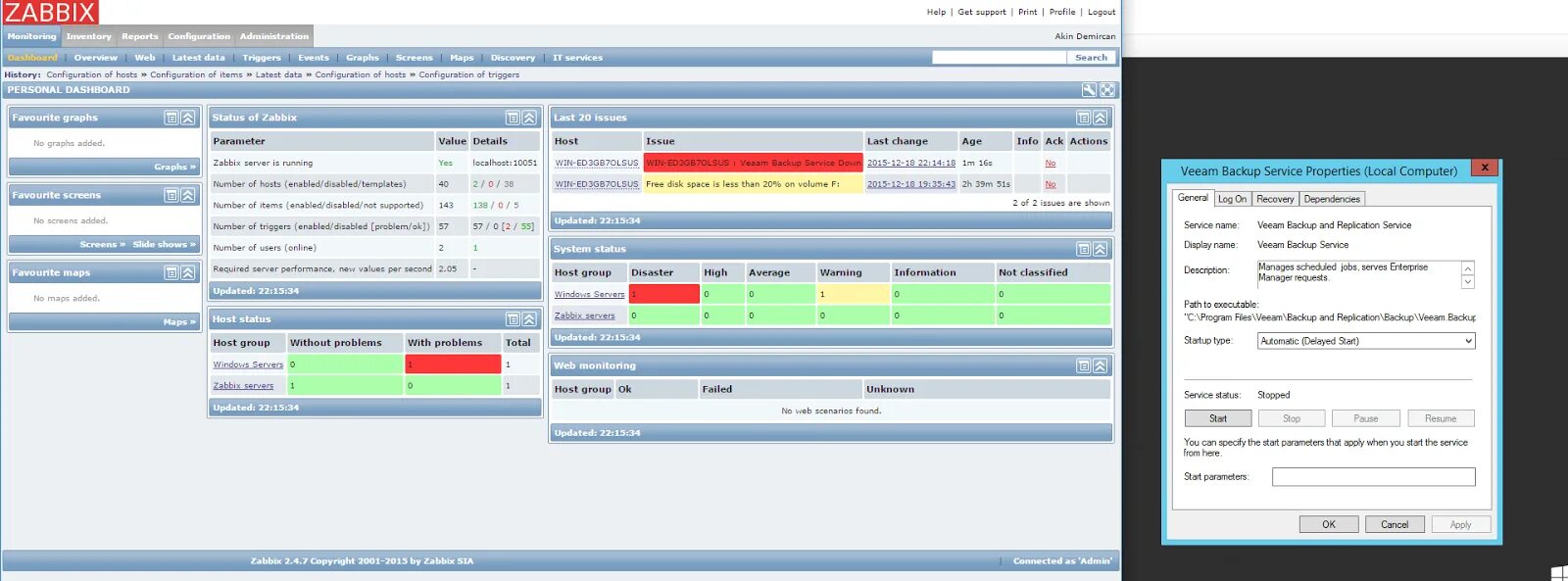
Task: Click the Logout link
Action: 1102,12
